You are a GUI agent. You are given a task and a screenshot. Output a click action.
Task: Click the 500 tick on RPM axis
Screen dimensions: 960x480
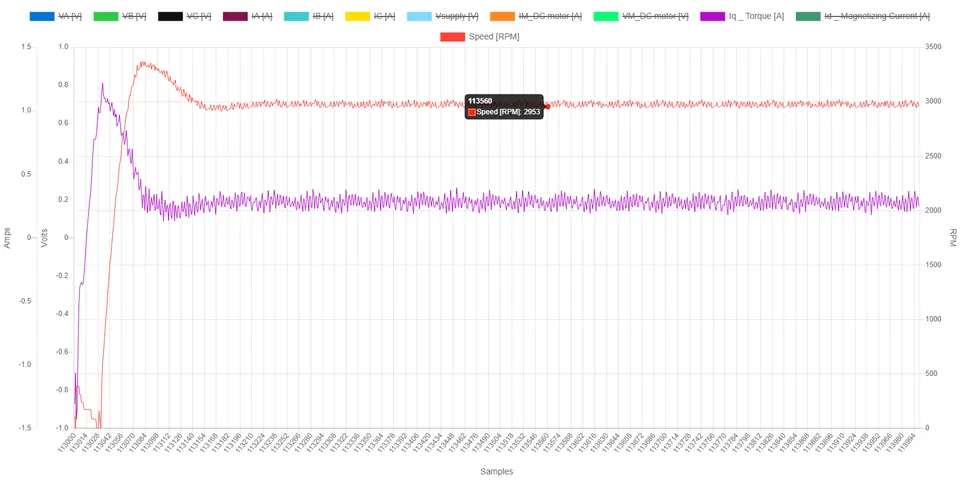coord(931,373)
